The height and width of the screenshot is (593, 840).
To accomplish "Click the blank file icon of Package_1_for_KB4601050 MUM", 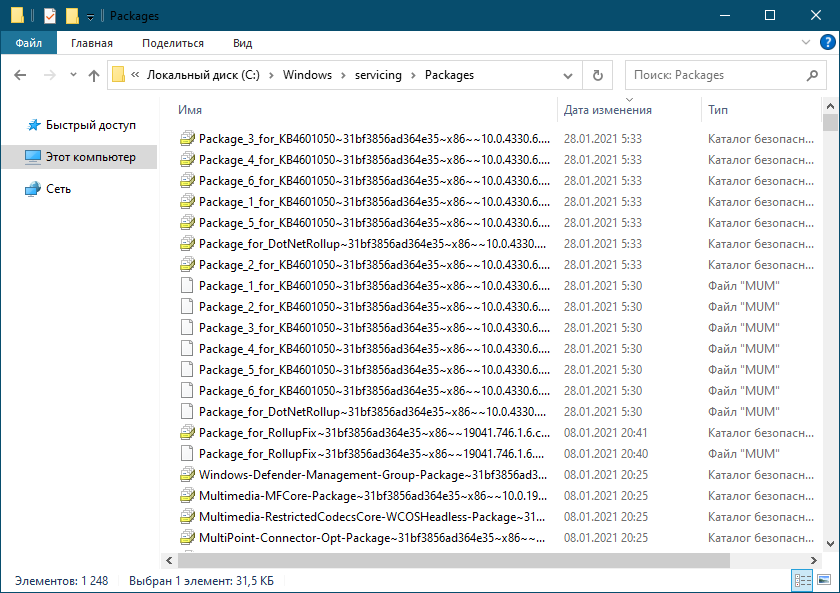I will pyautogui.click(x=187, y=286).
